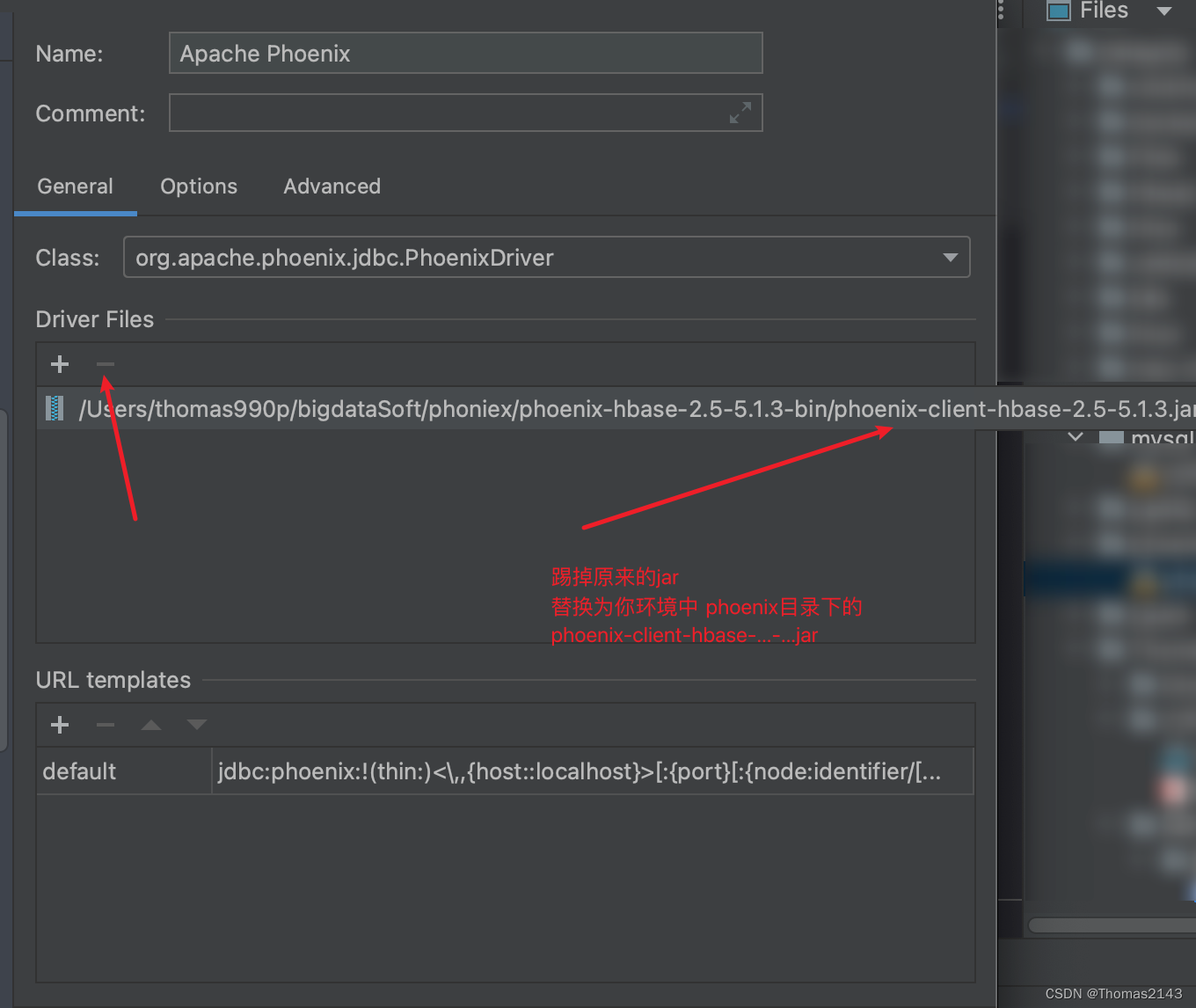Click the zip archive icon next to the jar path
1196x1008 pixels.
click(x=54, y=407)
